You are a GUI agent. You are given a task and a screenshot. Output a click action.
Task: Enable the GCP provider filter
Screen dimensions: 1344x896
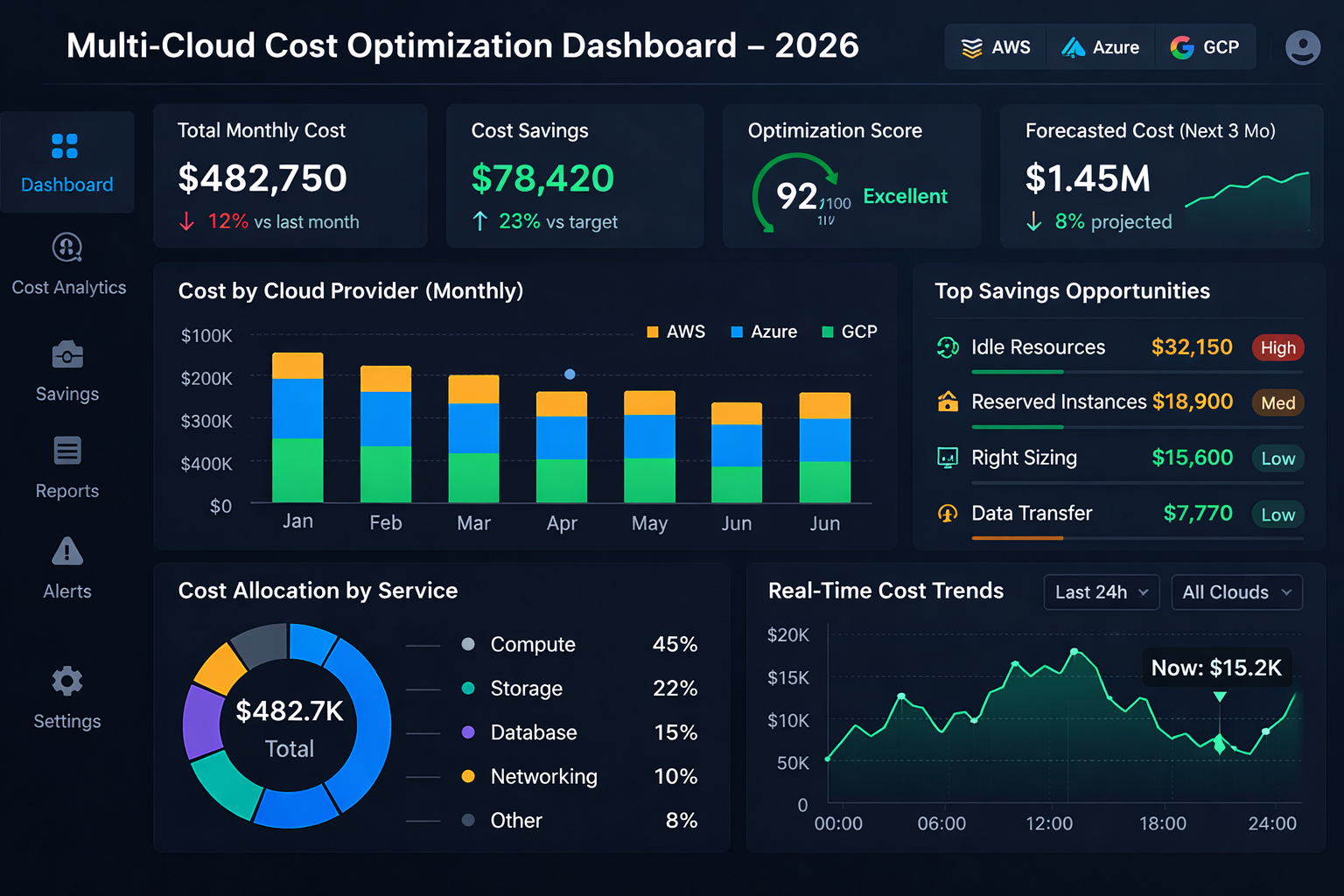1205,47
